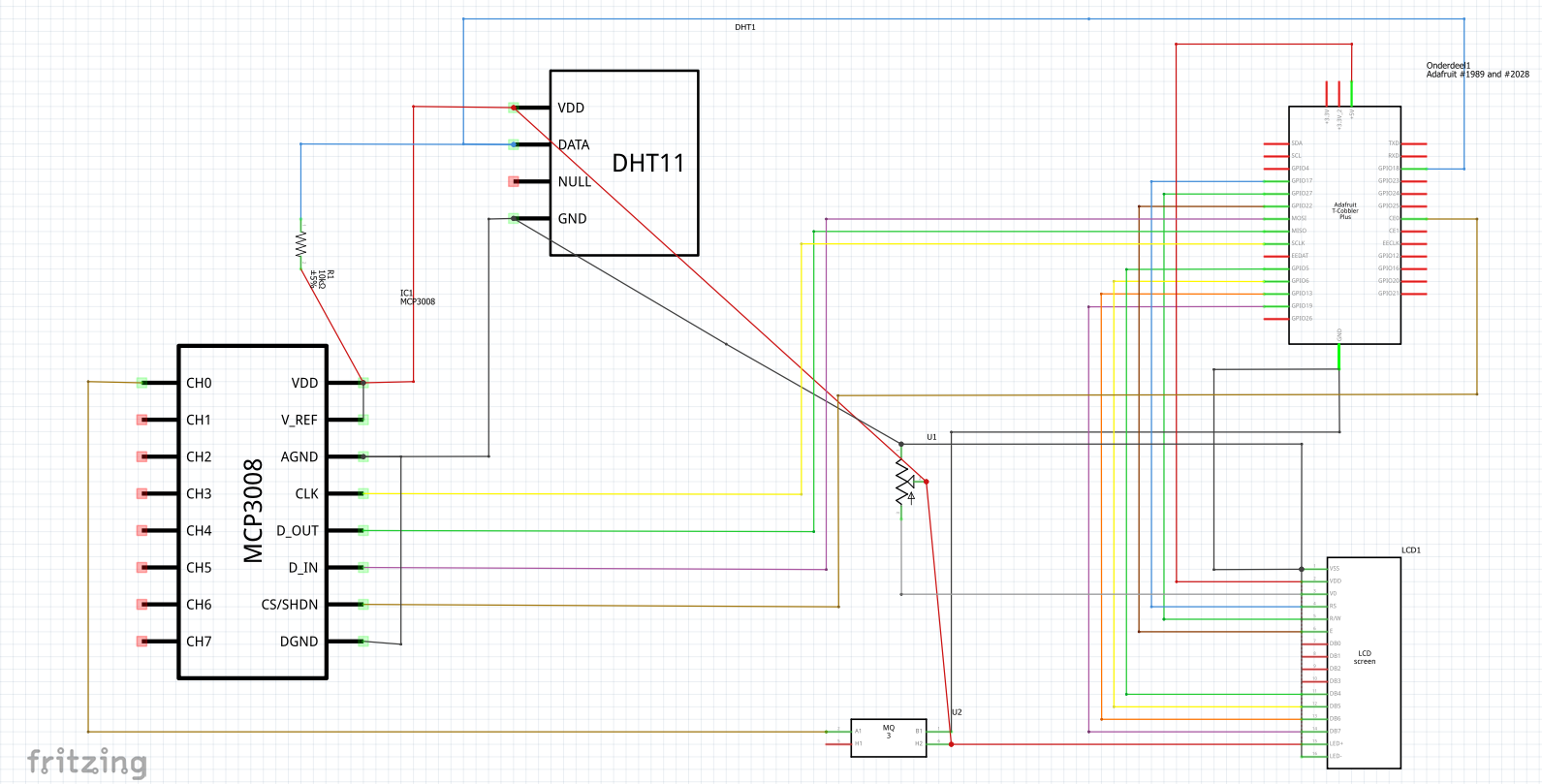Click the Onderdeel1 Adafruit #1989 label
This screenshot has width=1542, height=784.
tap(1477, 70)
